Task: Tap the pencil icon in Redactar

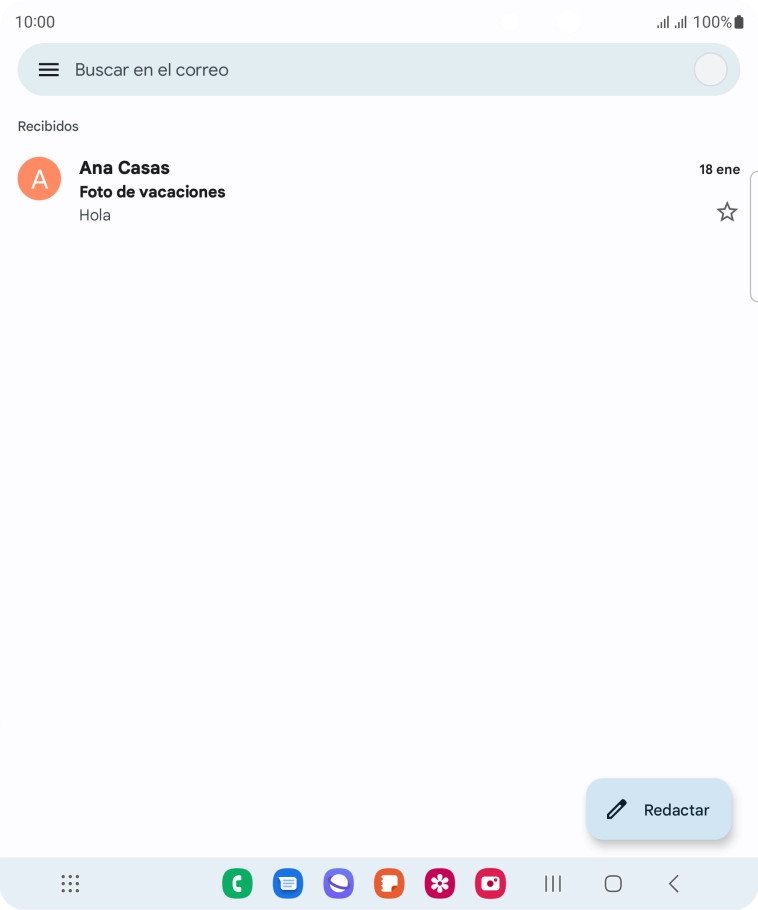Action: click(x=616, y=809)
